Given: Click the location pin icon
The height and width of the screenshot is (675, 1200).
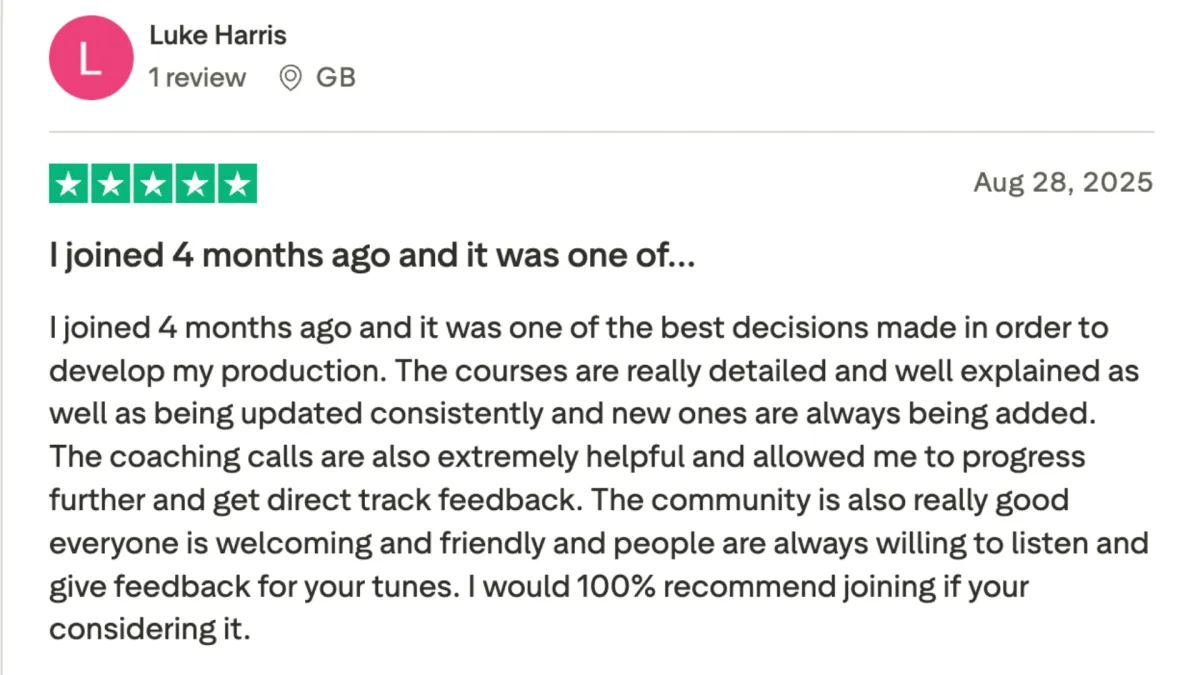Looking at the screenshot, I should [290, 78].
